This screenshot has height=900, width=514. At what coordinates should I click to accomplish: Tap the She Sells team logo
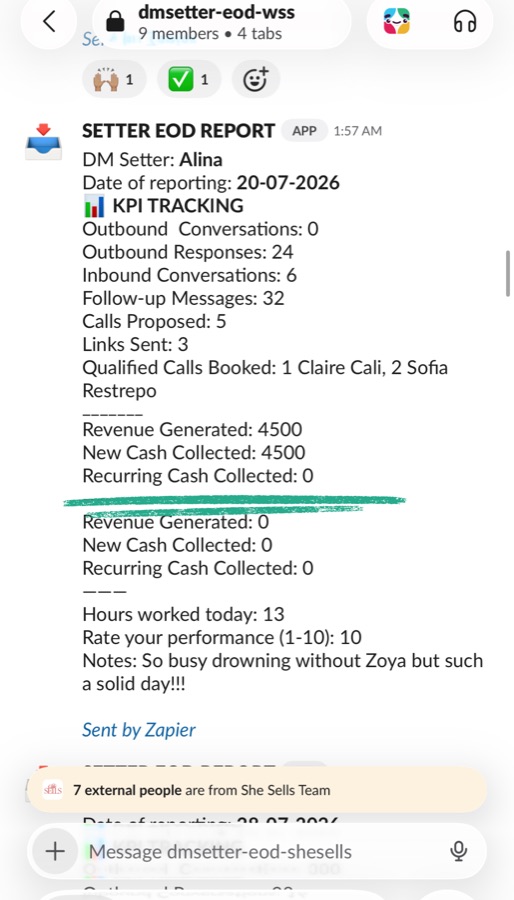click(52, 790)
